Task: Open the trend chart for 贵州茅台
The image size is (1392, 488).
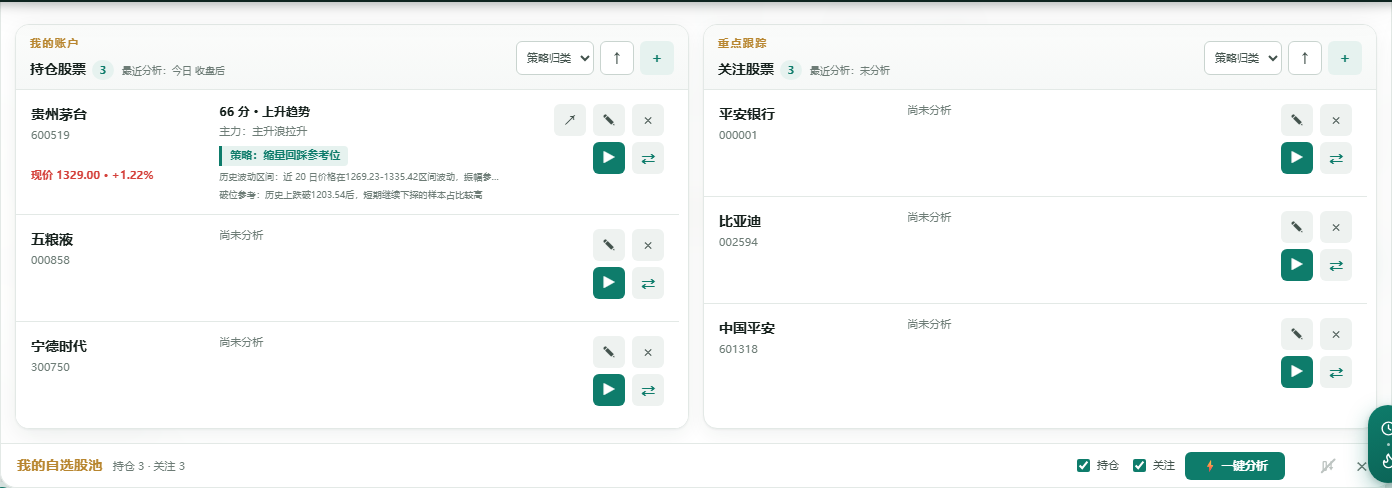Action: pos(570,120)
